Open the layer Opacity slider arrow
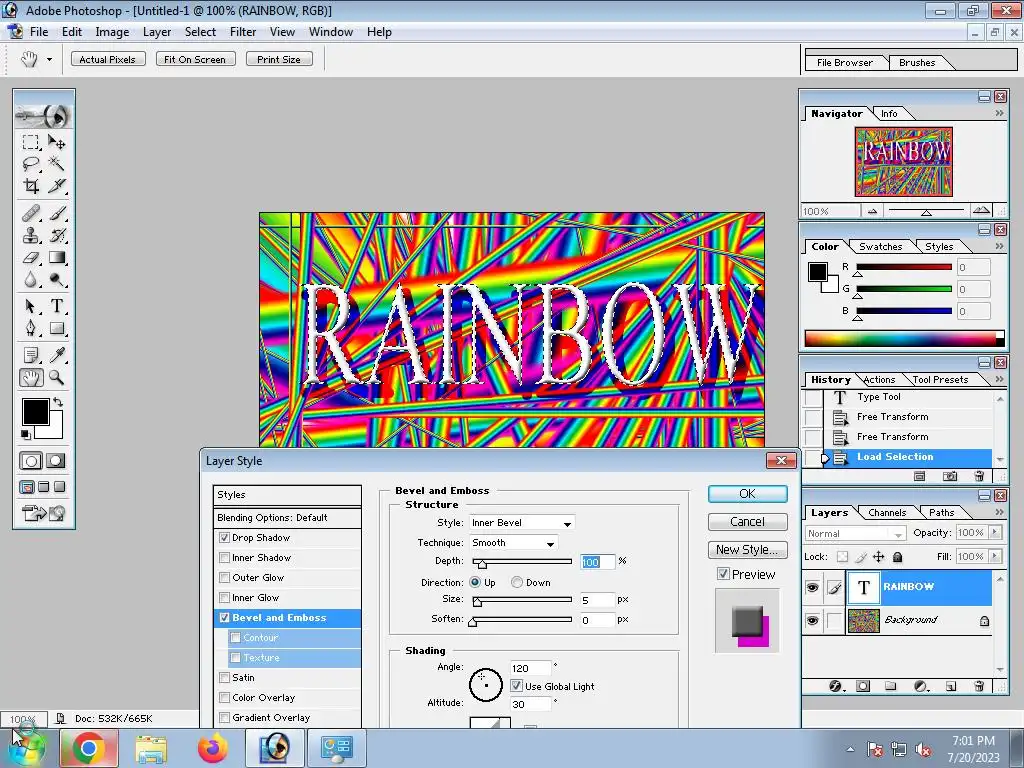The image size is (1024, 768). 995,533
